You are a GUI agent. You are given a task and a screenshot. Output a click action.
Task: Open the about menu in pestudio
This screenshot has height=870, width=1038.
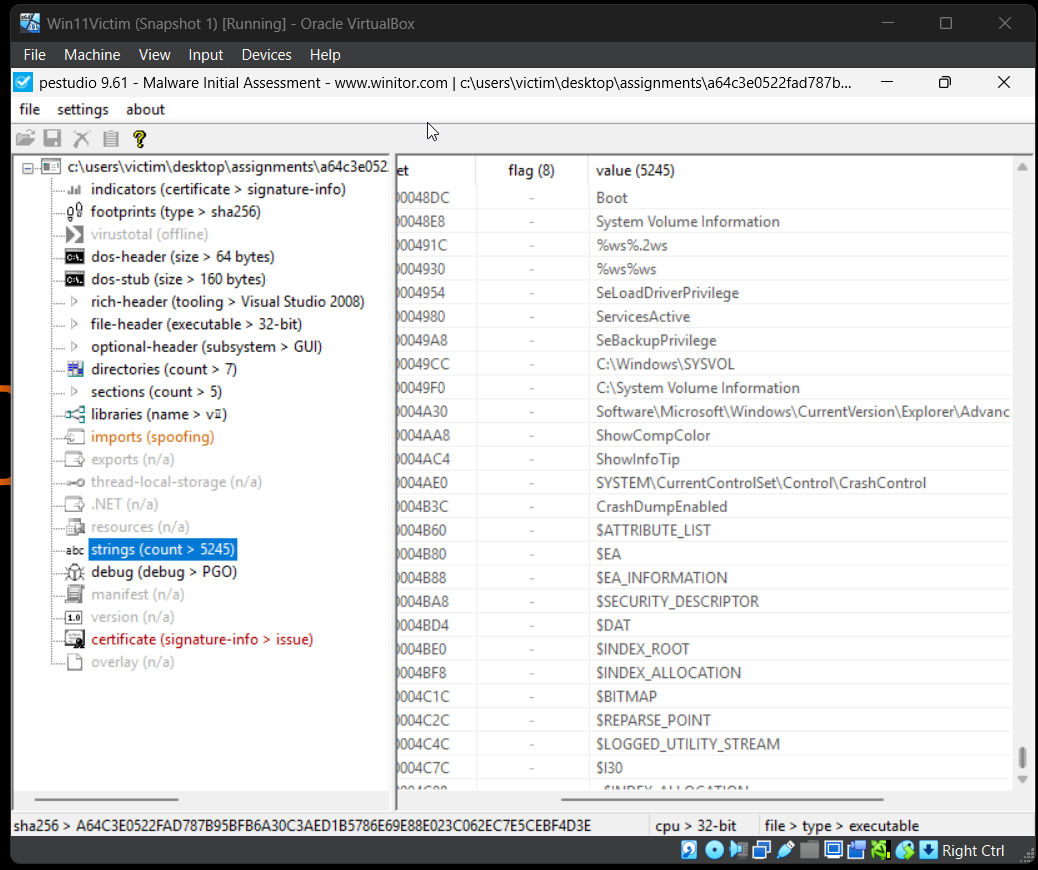pyautogui.click(x=144, y=109)
